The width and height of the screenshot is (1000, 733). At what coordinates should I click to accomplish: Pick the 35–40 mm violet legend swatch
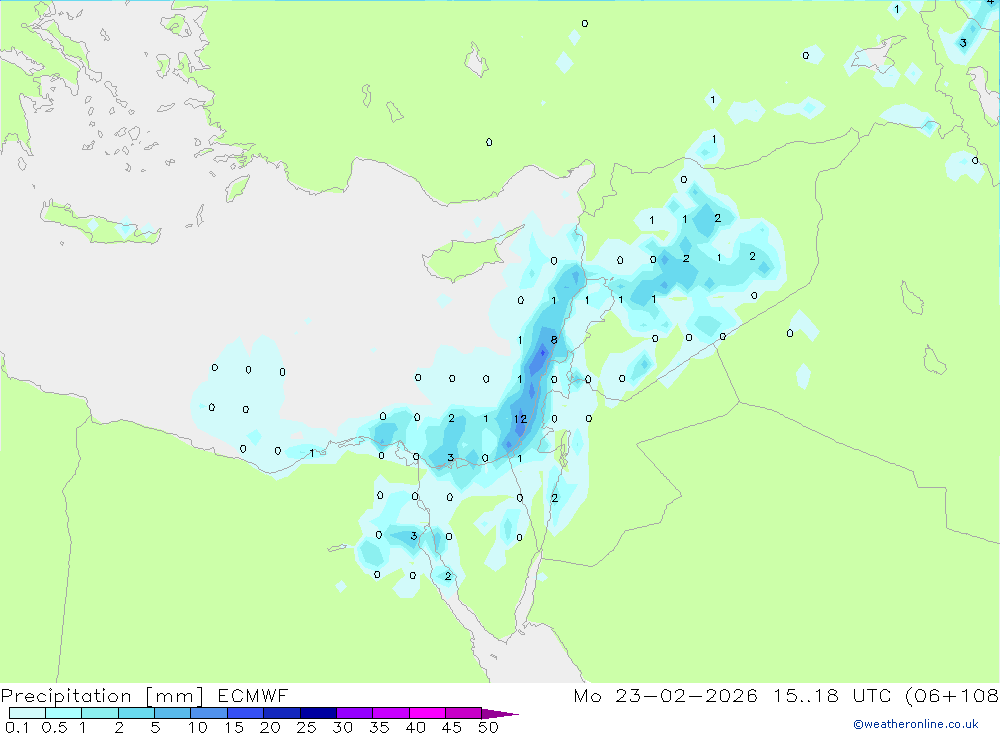[390, 713]
